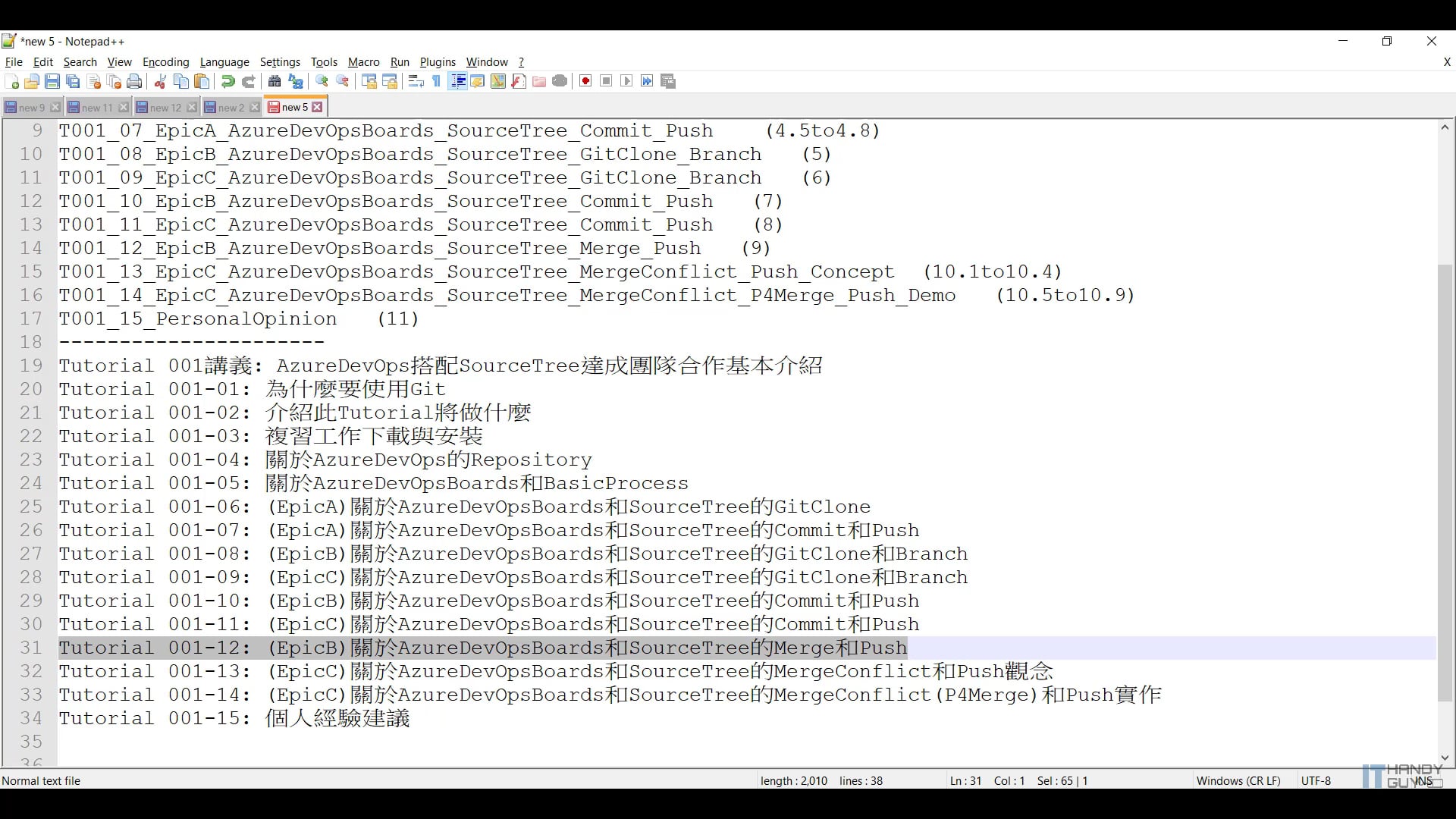Open the Macro menu

[x=363, y=62]
